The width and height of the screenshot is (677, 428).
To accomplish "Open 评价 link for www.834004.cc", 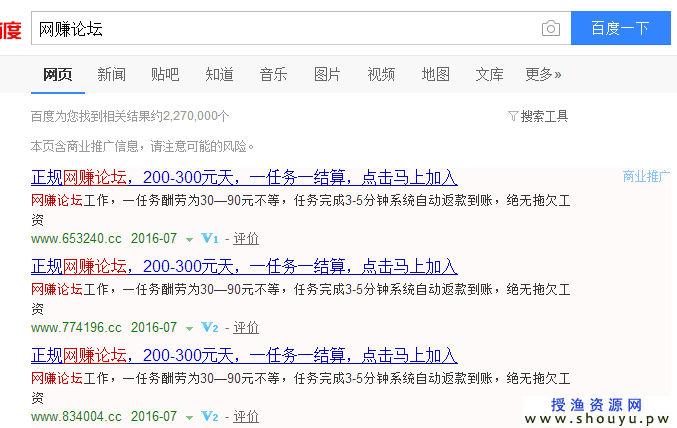I will (x=246, y=416).
